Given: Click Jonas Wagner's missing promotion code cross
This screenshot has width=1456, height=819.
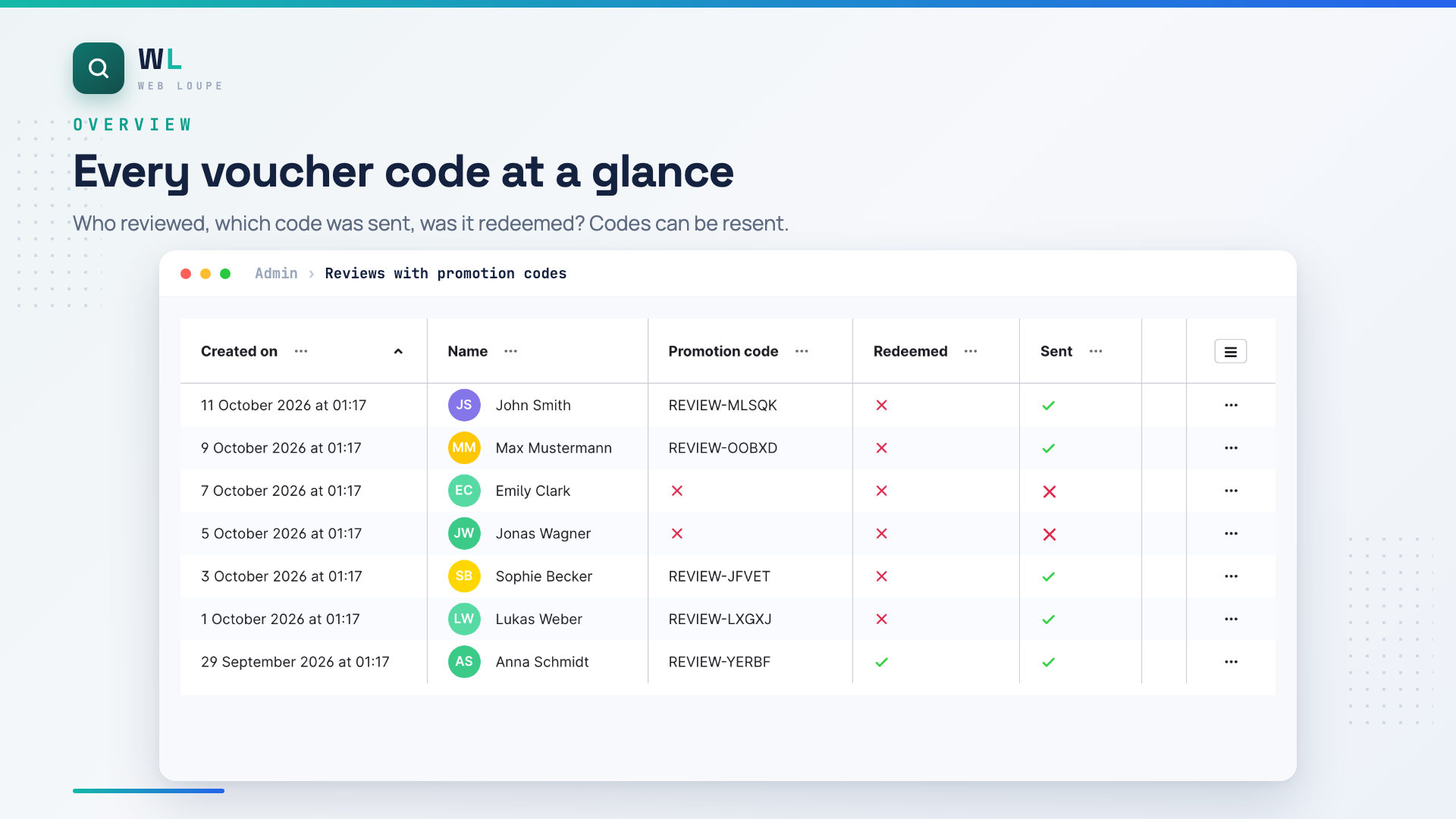Looking at the screenshot, I should (677, 534).
